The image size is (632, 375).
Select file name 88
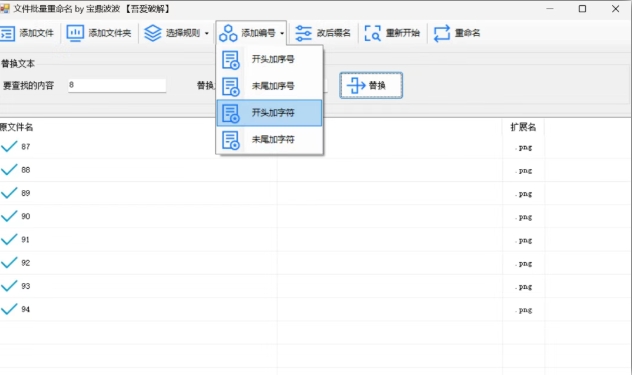(26, 170)
